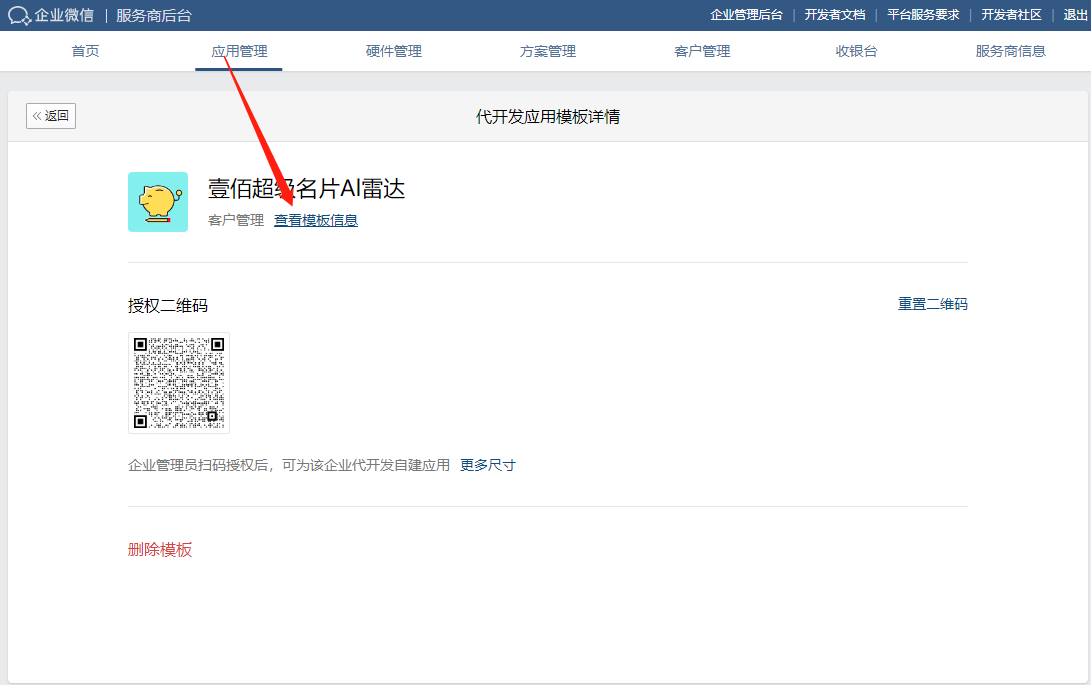Click the 代开发应用模板详情 page title
1091x685 pixels.
[548, 117]
